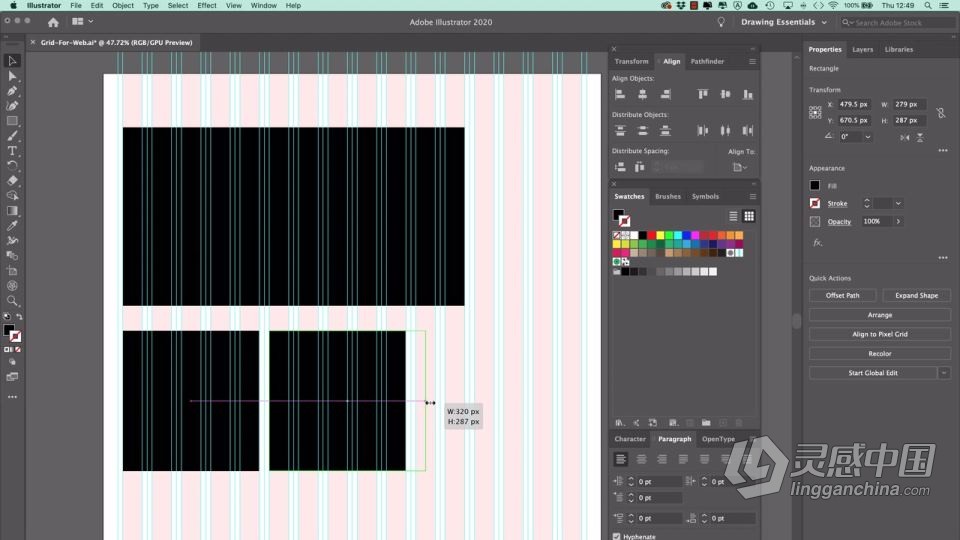Click the Expand Shape button
Viewport: 960px width, 540px height.
coord(917,296)
